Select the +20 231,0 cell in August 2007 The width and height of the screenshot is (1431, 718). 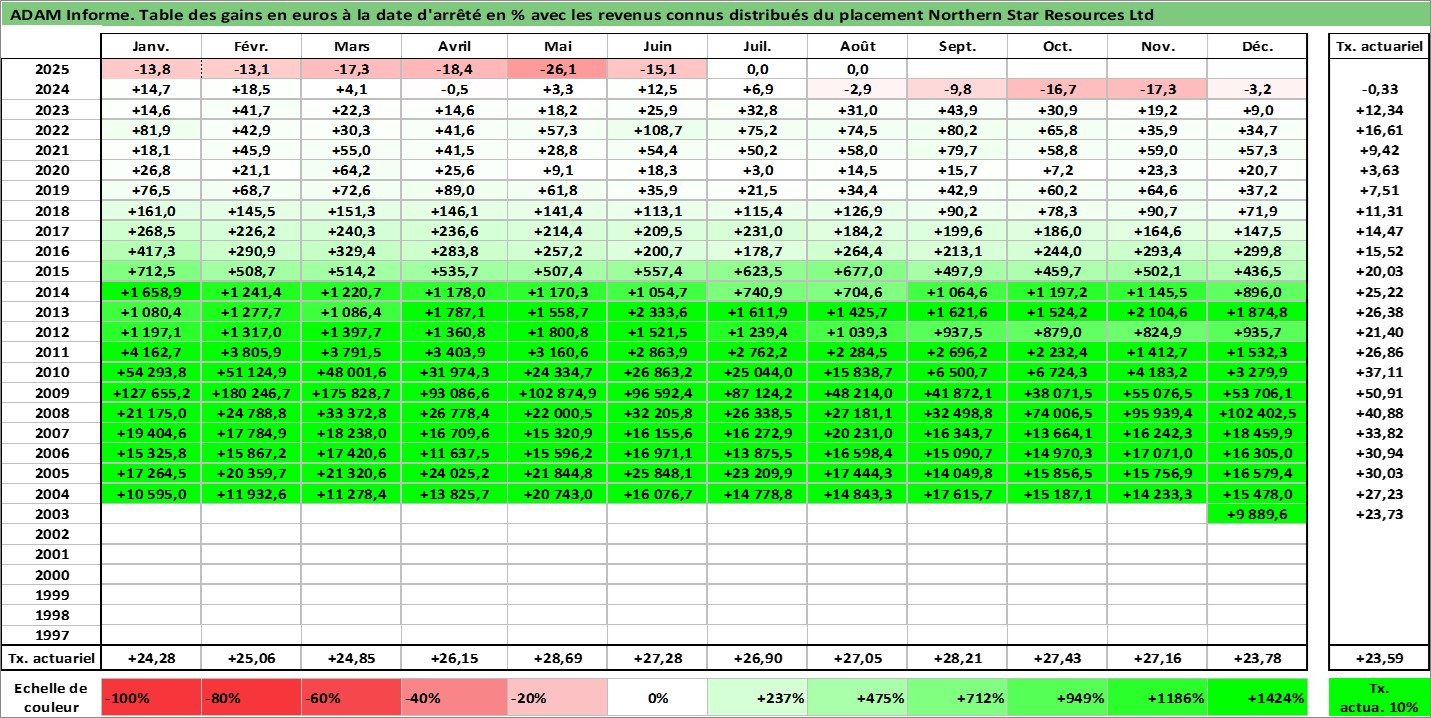click(858, 433)
